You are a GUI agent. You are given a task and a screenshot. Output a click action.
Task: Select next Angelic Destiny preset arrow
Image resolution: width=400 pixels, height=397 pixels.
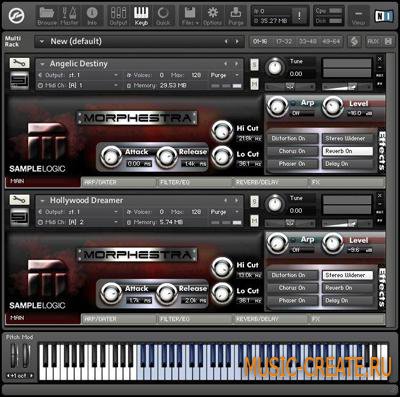[x=236, y=63]
